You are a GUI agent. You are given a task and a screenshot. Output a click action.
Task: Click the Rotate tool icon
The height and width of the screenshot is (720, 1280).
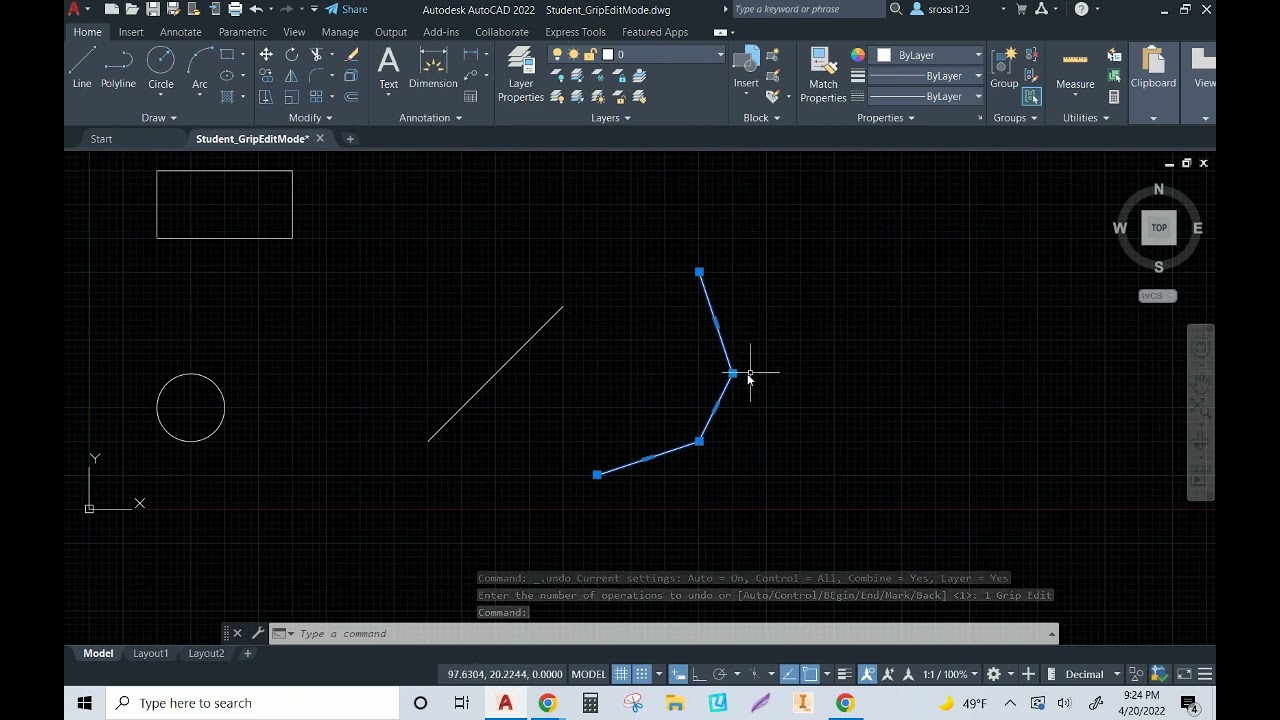pos(291,55)
